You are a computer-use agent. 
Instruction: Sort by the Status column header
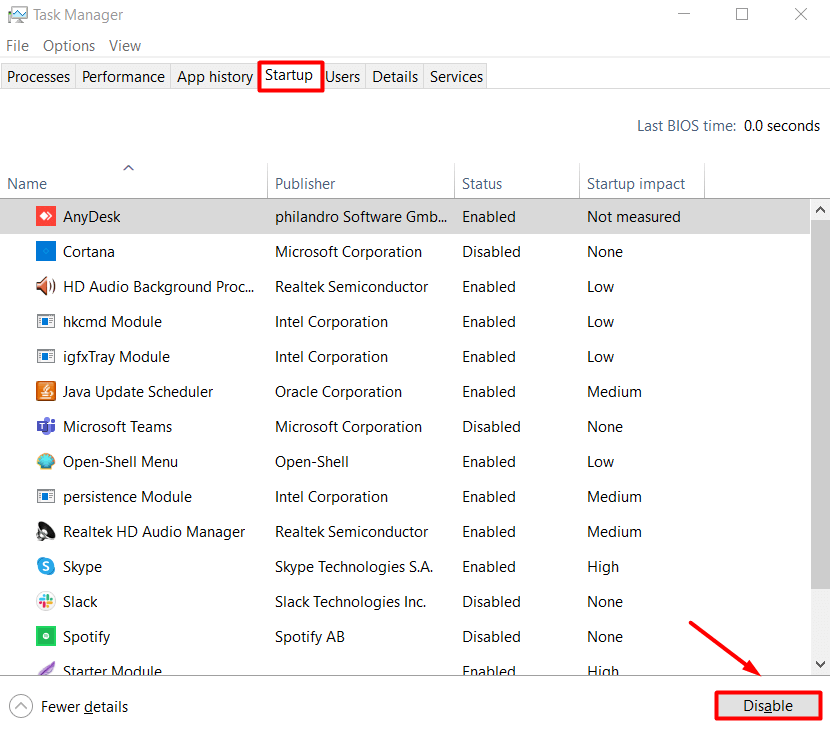(x=517, y=180)
